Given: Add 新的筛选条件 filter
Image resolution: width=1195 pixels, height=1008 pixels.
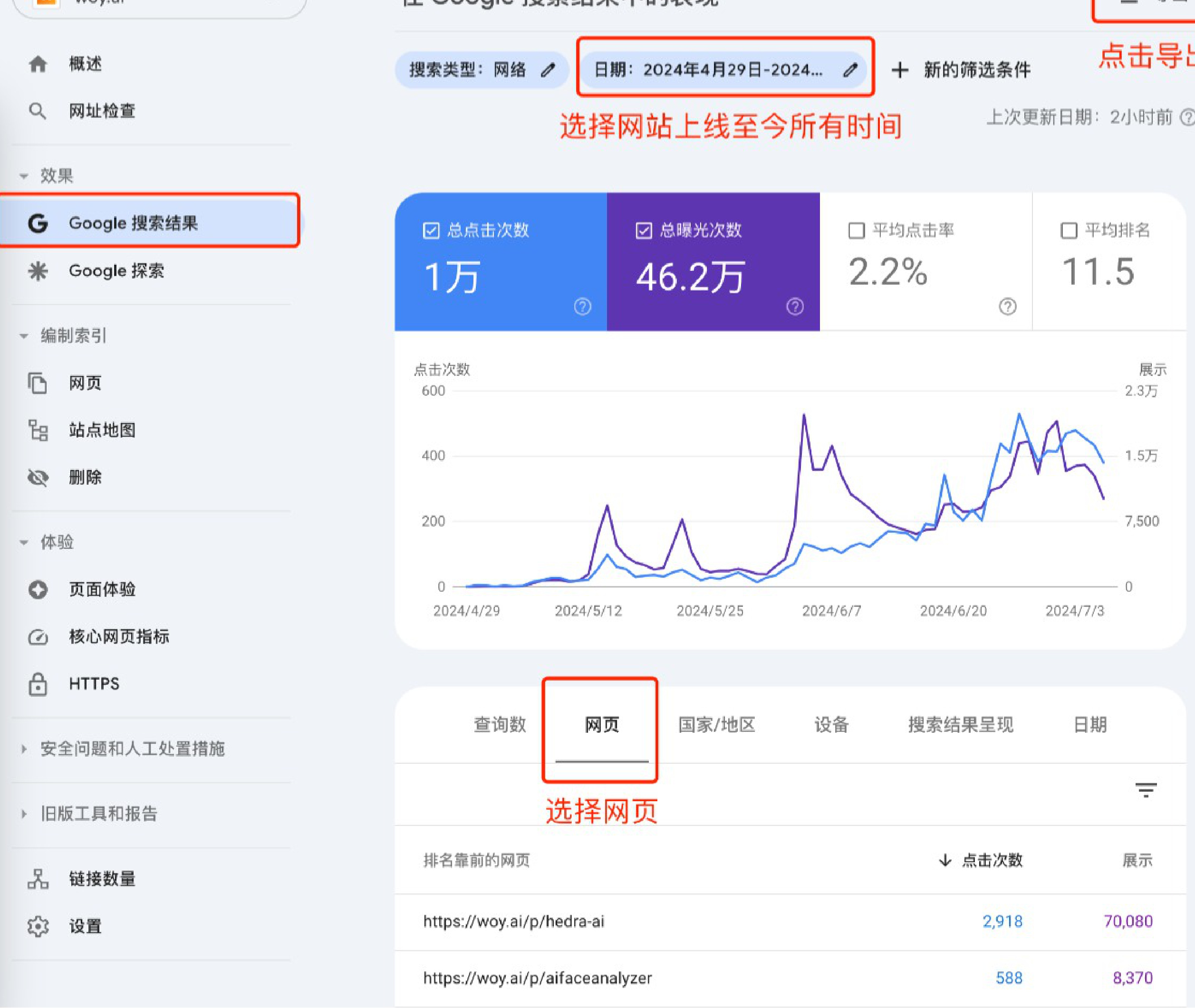Looking at the screenshot, I should [961, 70].
